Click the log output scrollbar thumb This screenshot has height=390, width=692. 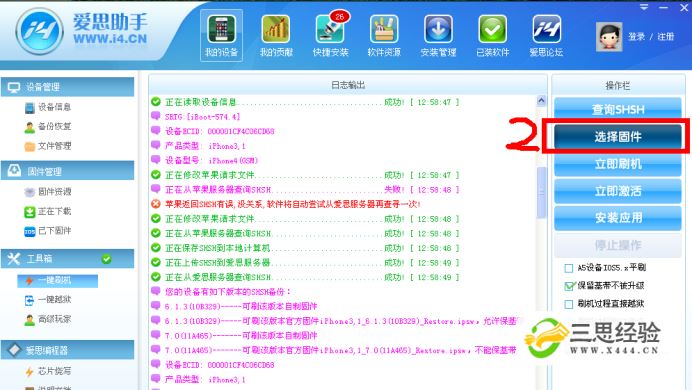(541, 193)
